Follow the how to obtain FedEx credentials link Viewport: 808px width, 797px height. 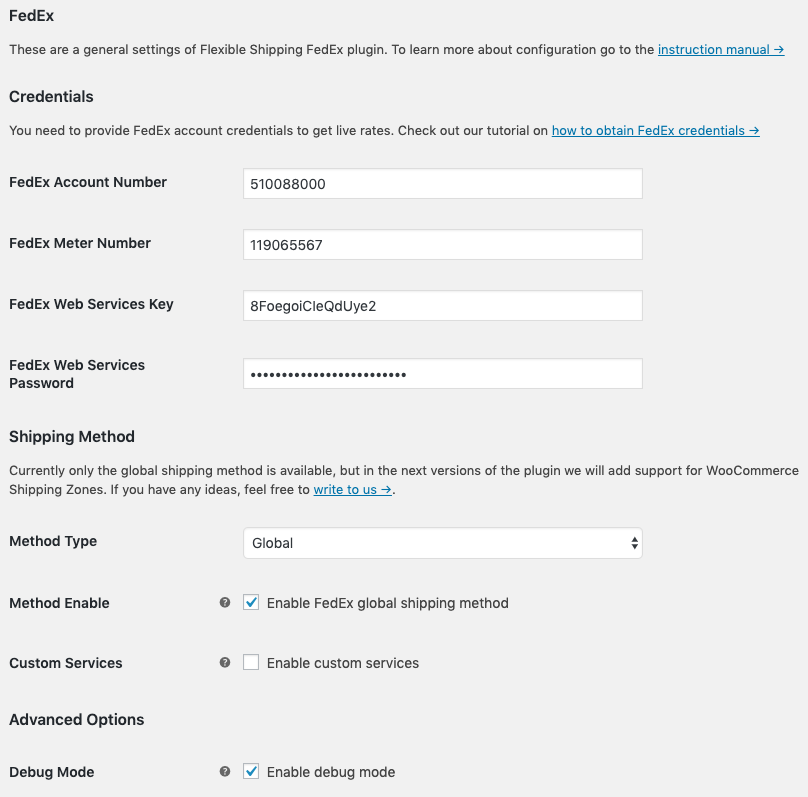pos(655,130)
